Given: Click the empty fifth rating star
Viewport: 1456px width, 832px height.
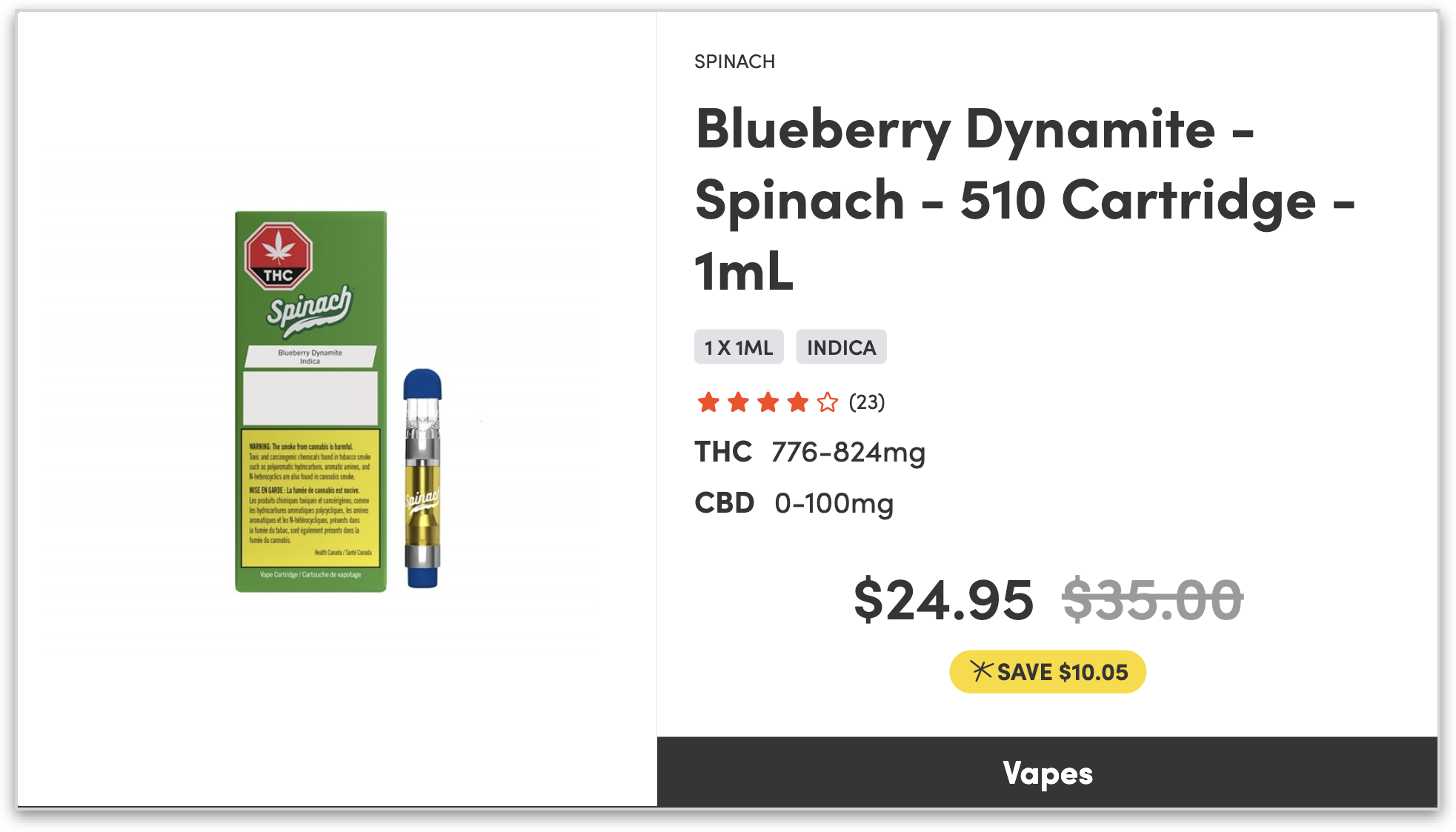Looking at the screenshot, I should click(827, 402).
